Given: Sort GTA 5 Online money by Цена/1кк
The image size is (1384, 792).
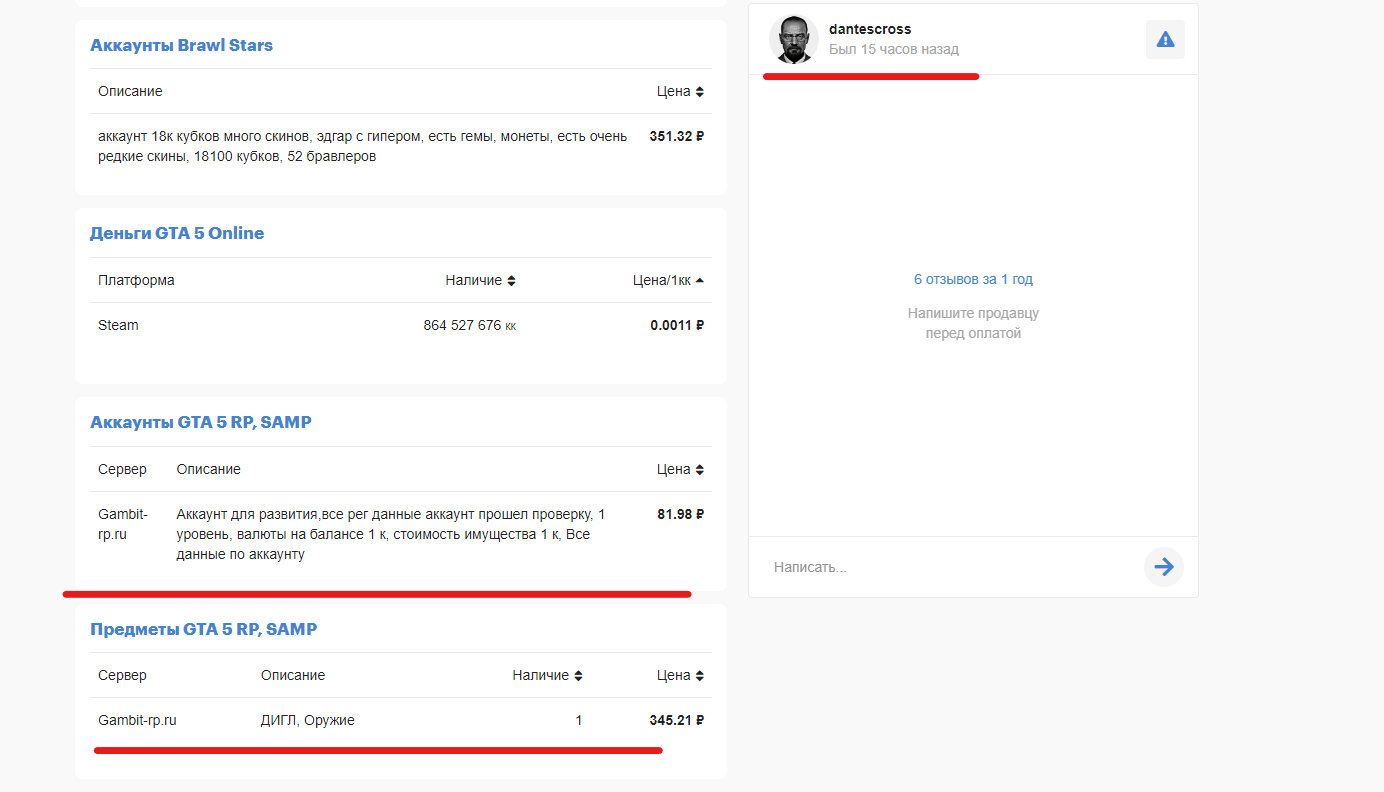Looking at the screenshot, I should [668, 280].
